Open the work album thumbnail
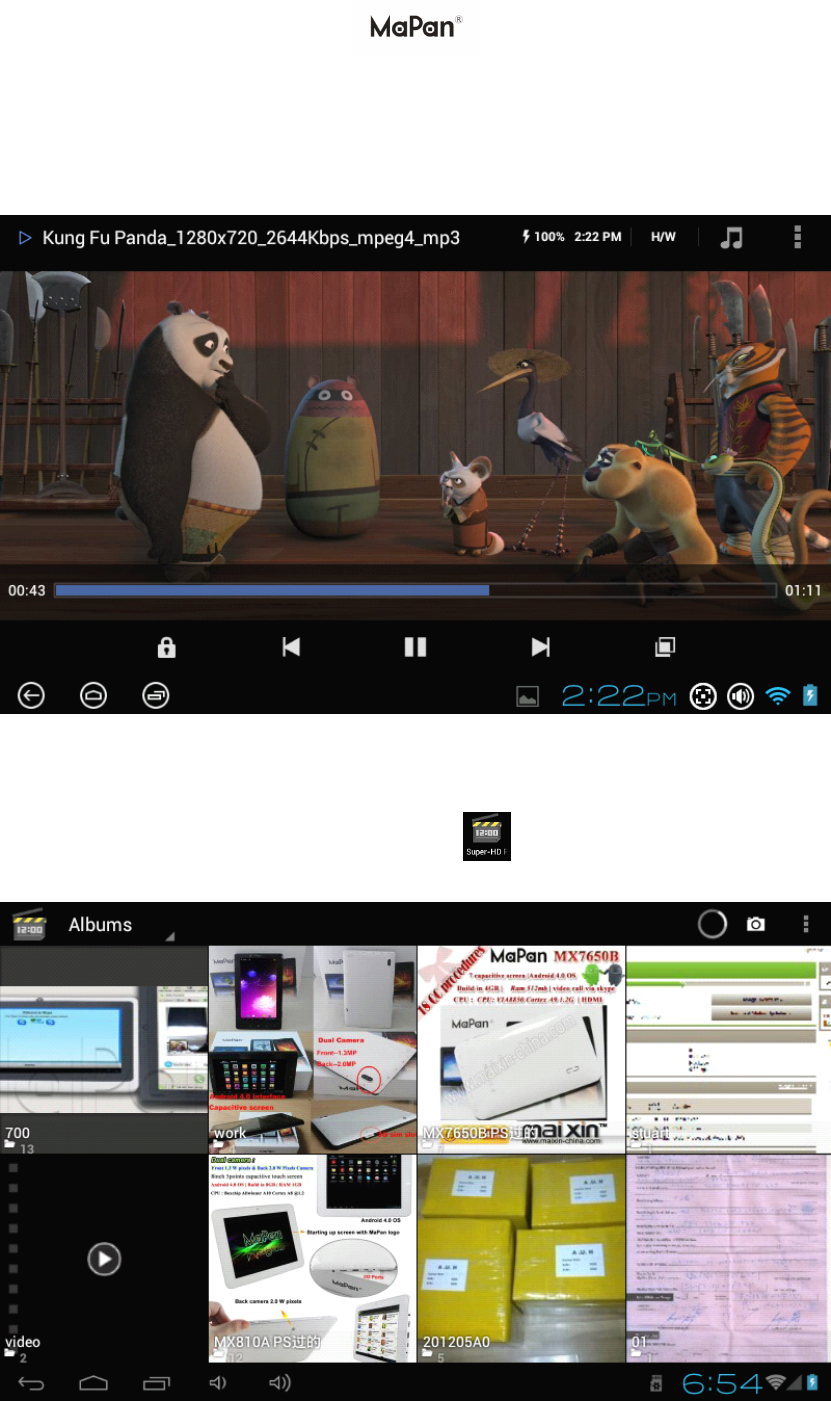This screenshot has width=831, height=1401. click(x=312, y=1049)
